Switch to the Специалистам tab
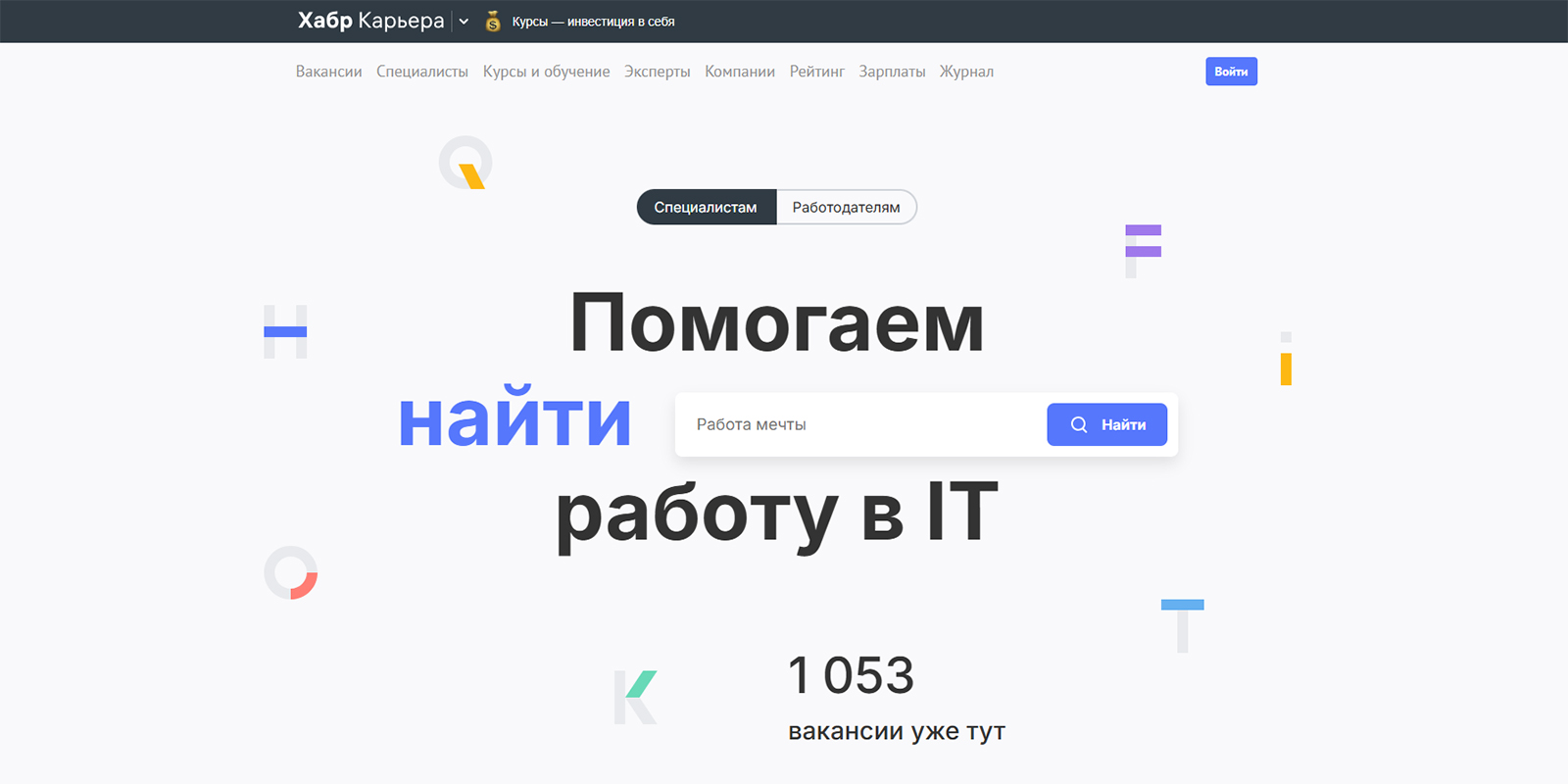1568x784 pixels. (x=706, y=207)
